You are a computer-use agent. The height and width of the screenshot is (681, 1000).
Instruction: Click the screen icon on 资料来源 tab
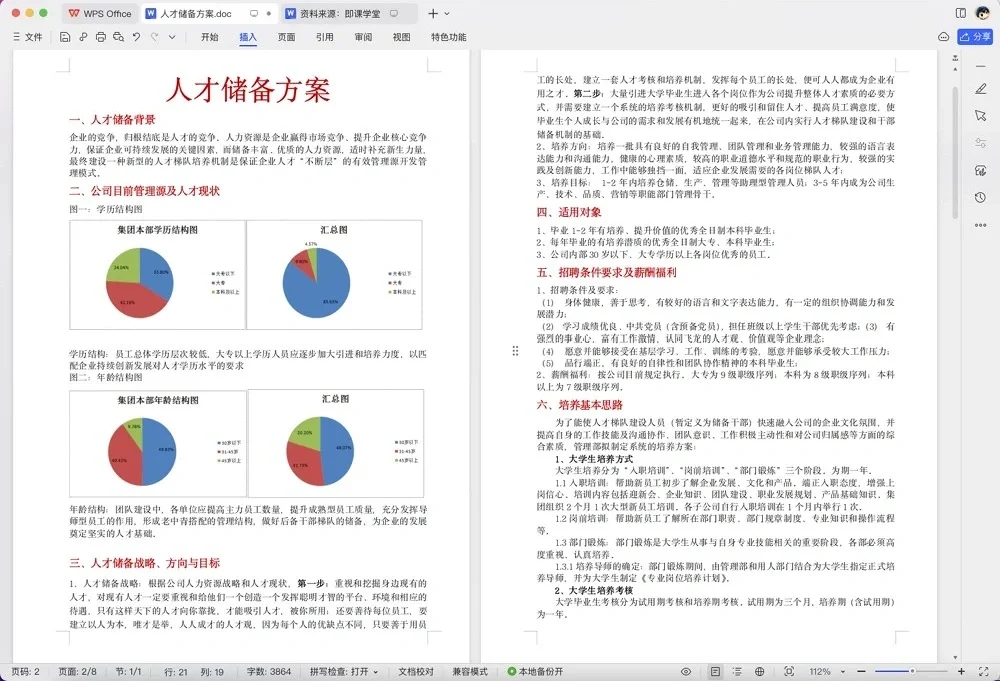(393, 13)
